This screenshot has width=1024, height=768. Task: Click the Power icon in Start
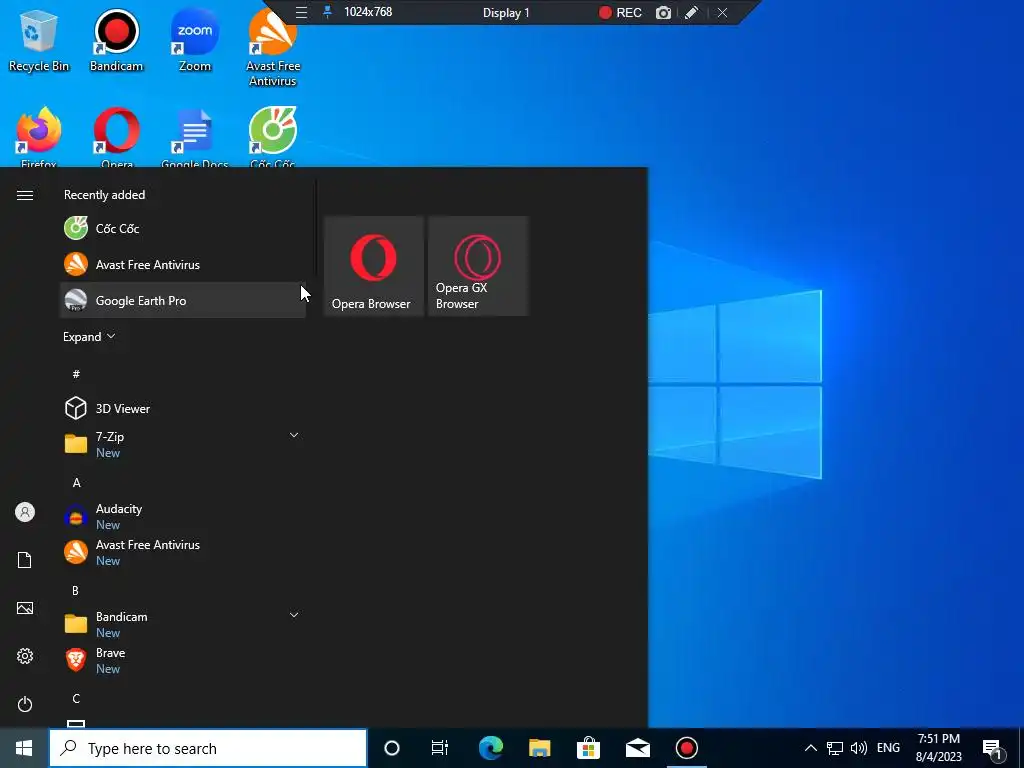coord(25,704)
